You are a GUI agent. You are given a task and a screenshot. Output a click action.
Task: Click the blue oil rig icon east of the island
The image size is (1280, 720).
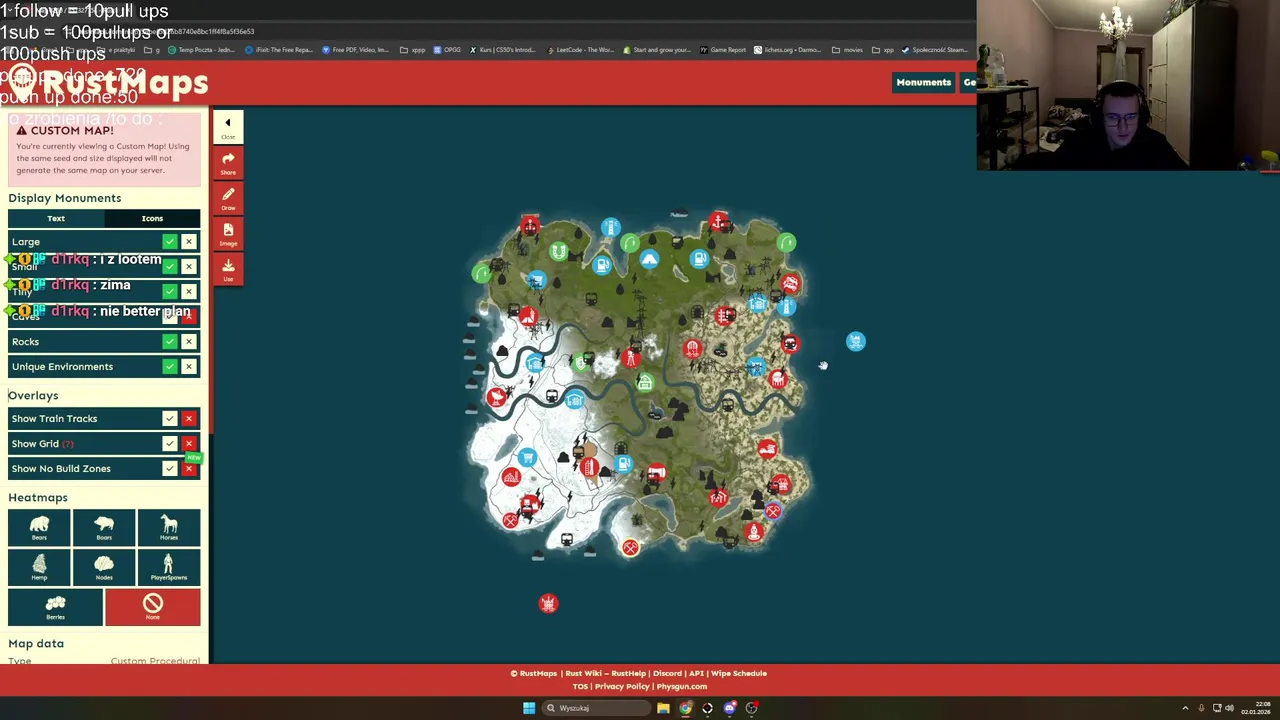(856, 342)
